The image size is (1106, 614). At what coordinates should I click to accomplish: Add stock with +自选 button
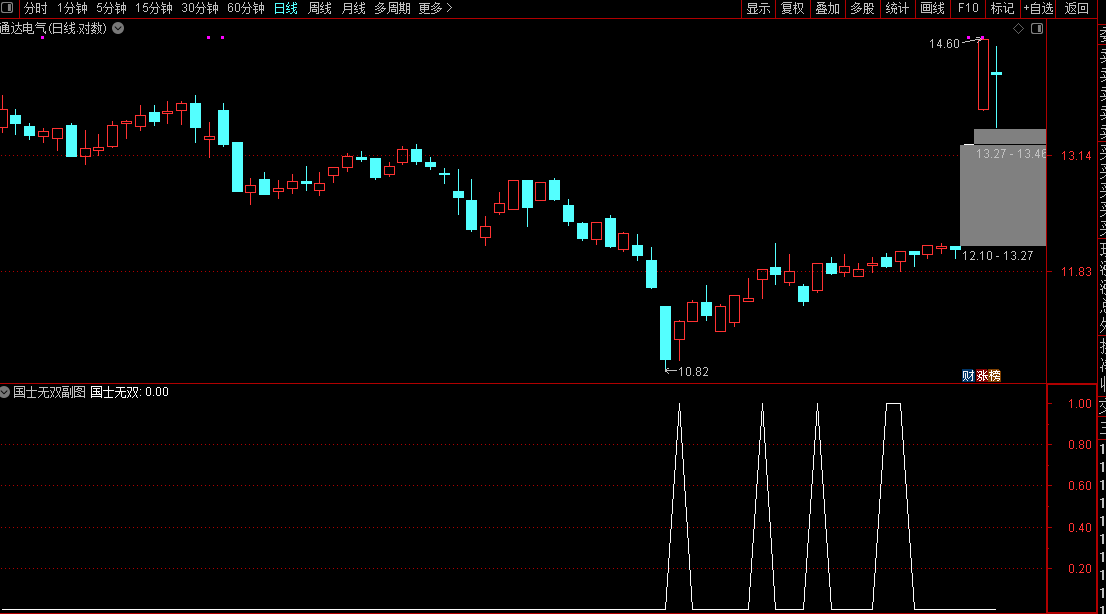(x=1038, y=8)
